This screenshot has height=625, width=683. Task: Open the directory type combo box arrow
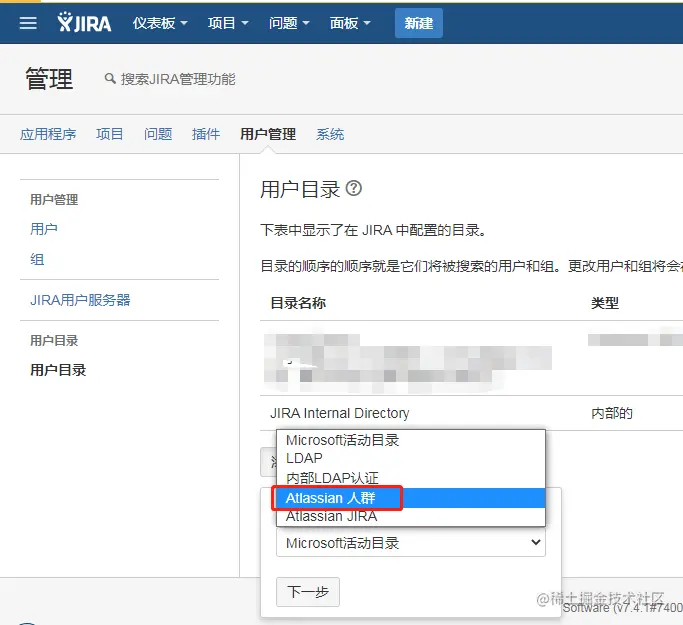(536, 542)
